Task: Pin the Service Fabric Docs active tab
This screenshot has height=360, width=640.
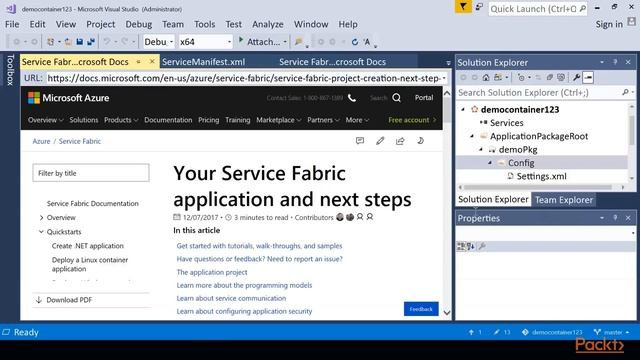Action: [x=139, y=62]
